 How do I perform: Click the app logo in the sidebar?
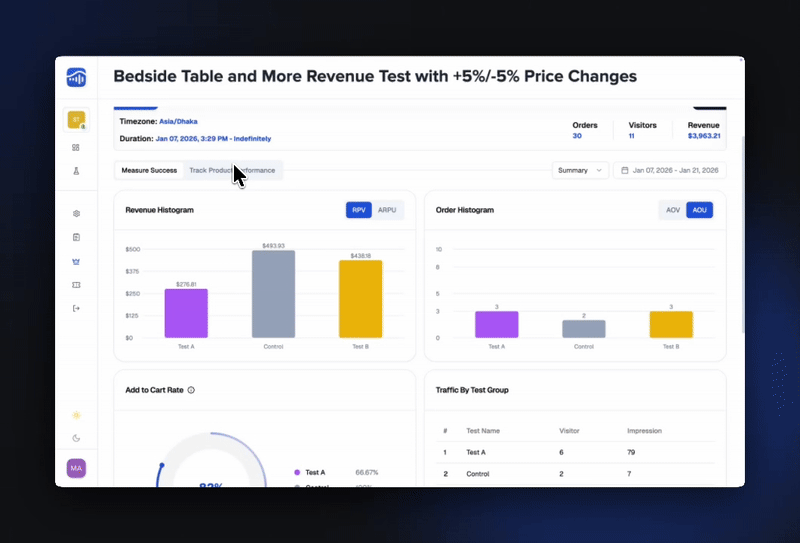tap(76, 77)
